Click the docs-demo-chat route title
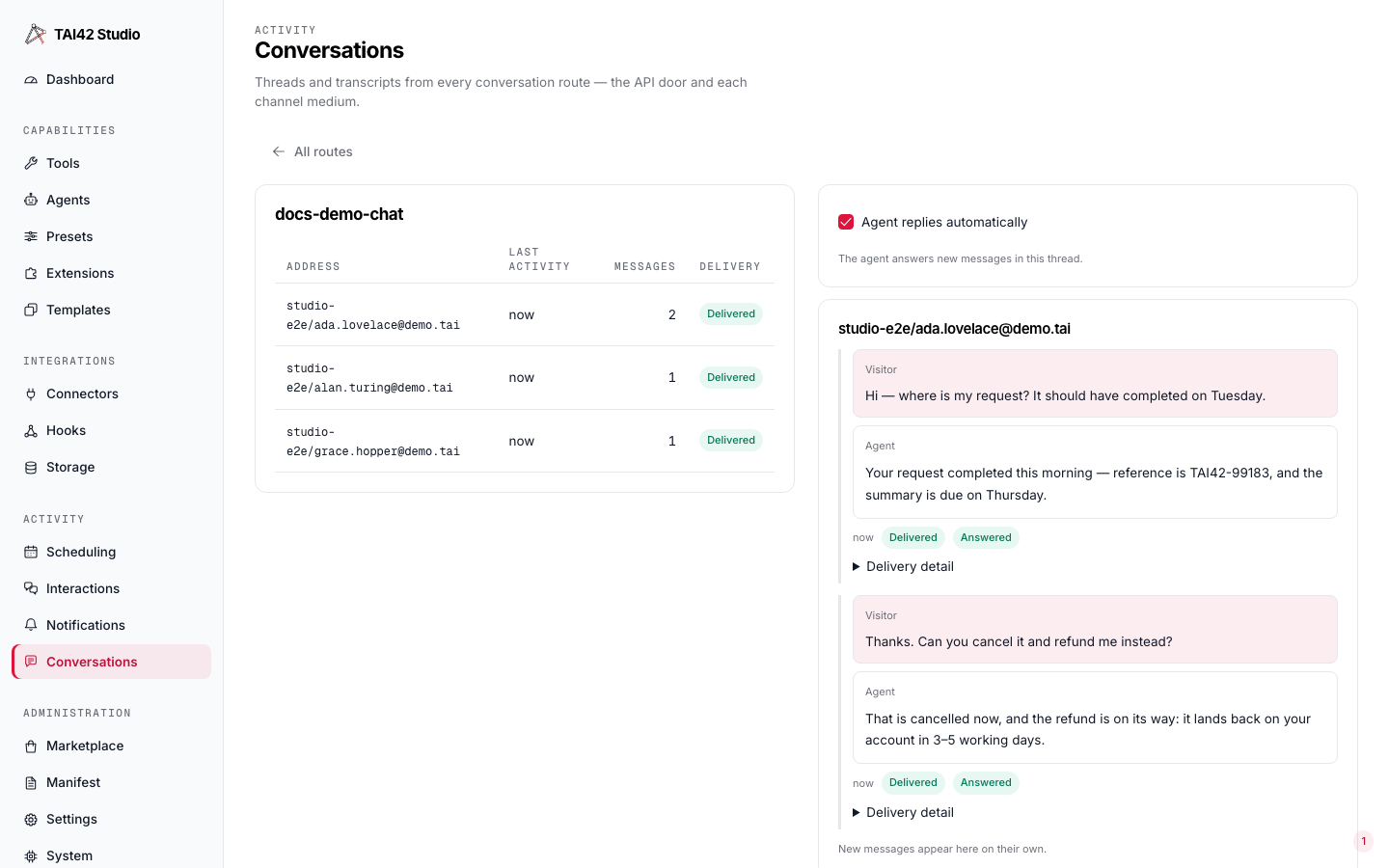The image size is (1389, 868). point(340,215)
